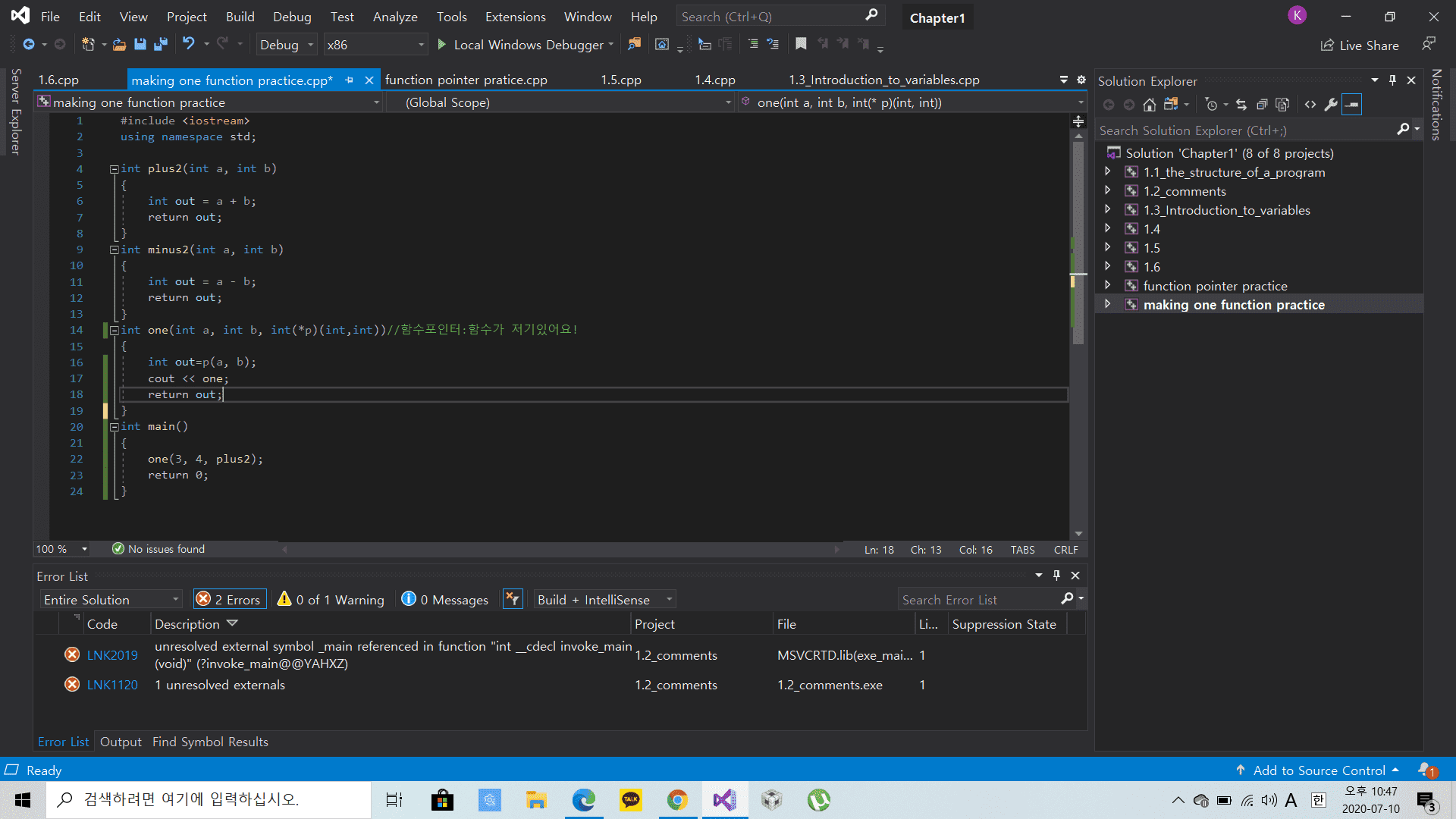This screenshot has height=819, width=1456.
Task: Click the Find in Files icon
Action: click(634, 45)
